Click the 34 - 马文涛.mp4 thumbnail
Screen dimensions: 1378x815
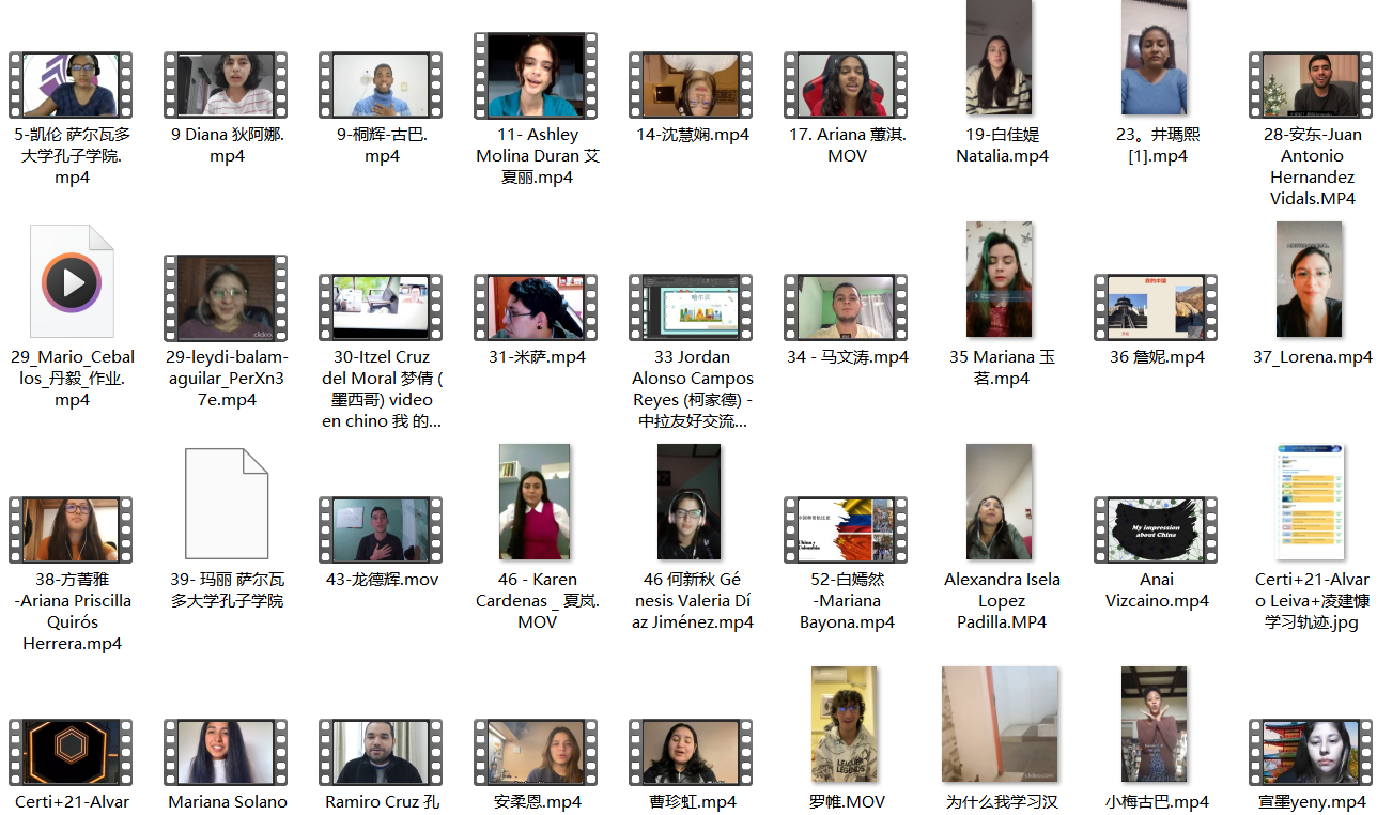click(846, 308)
